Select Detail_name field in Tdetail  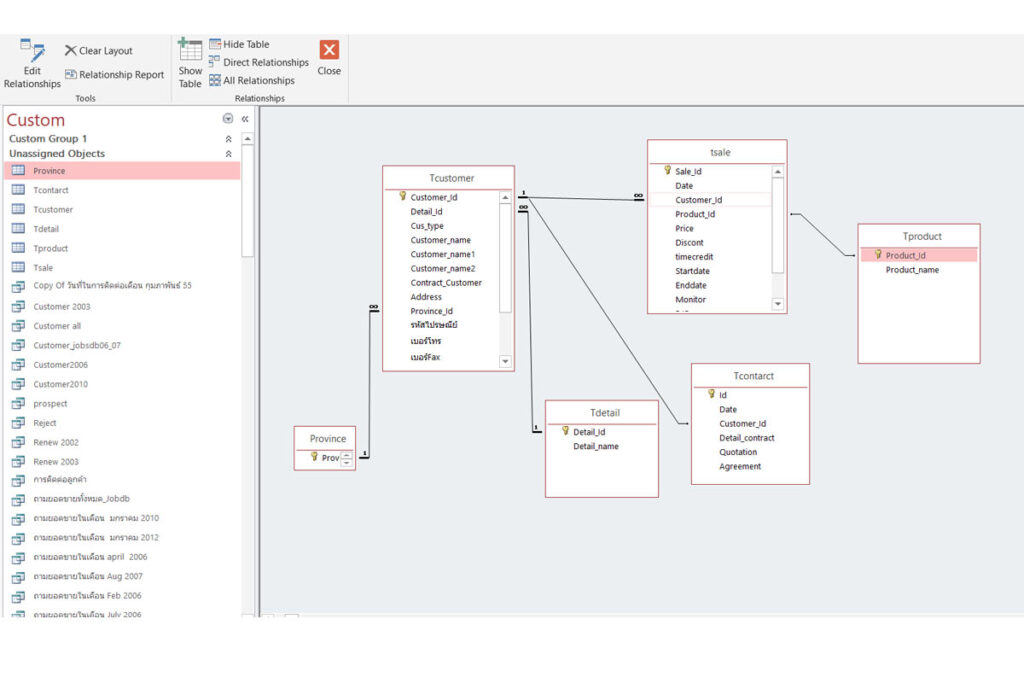click(596, 447)
